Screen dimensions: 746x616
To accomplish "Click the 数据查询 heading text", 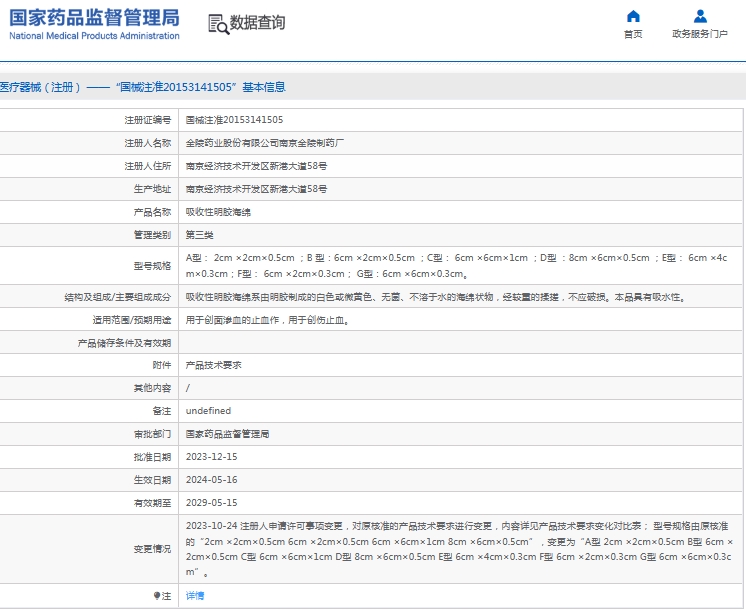I will tap(257, 22).
